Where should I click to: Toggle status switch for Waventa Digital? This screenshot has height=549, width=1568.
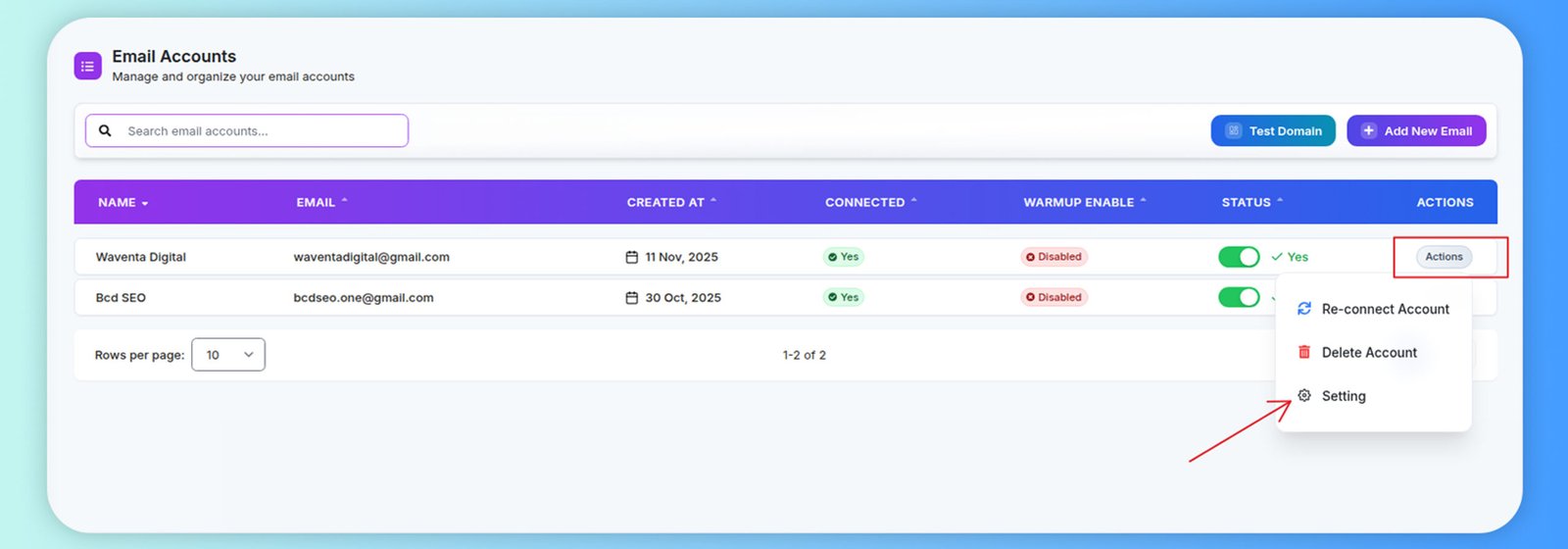pos(1239,257)
